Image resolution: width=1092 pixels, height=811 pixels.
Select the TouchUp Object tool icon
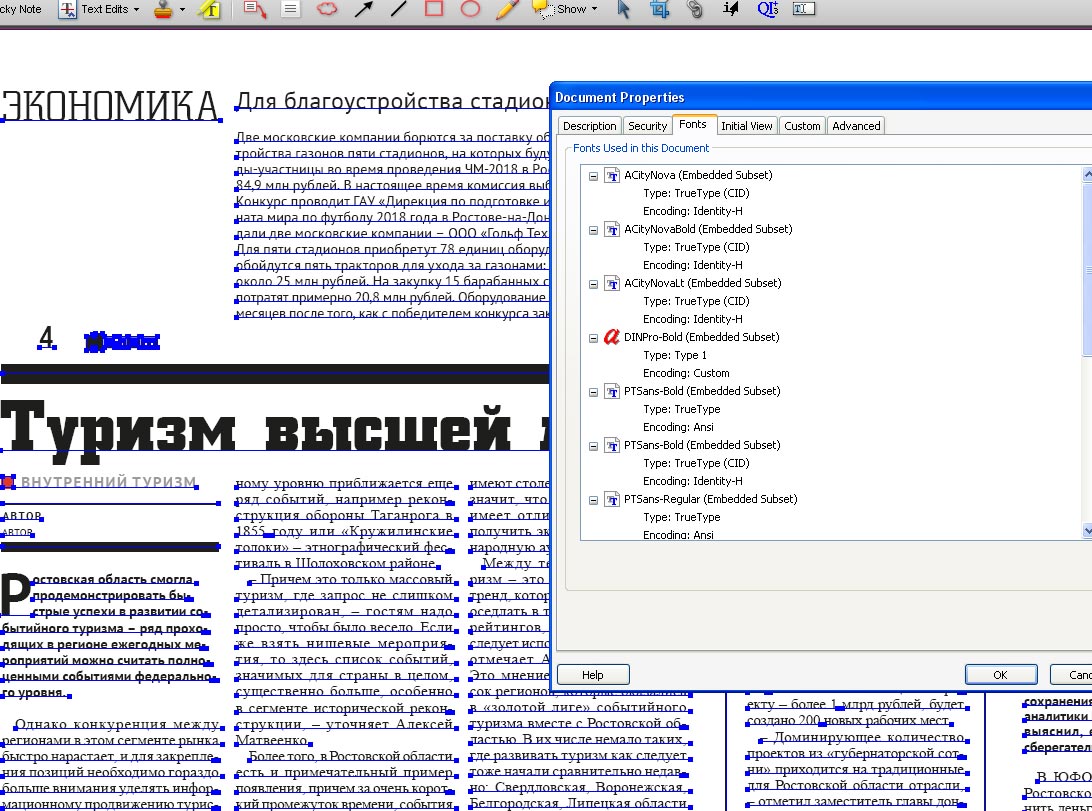(731, 9)
